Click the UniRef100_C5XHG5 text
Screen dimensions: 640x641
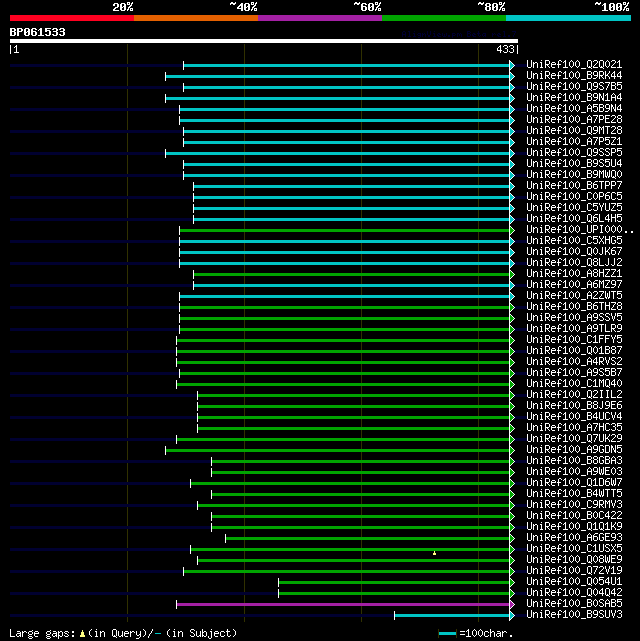coord(574,241)
